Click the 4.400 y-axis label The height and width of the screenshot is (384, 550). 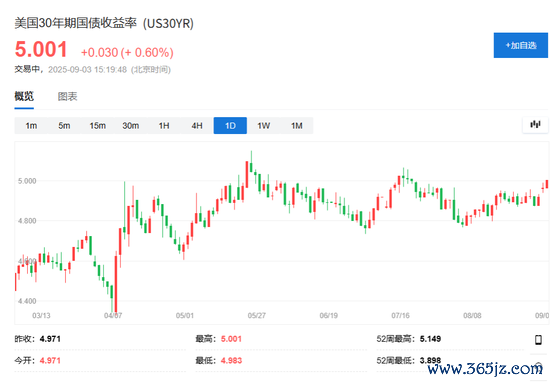(x=27, y=301)
